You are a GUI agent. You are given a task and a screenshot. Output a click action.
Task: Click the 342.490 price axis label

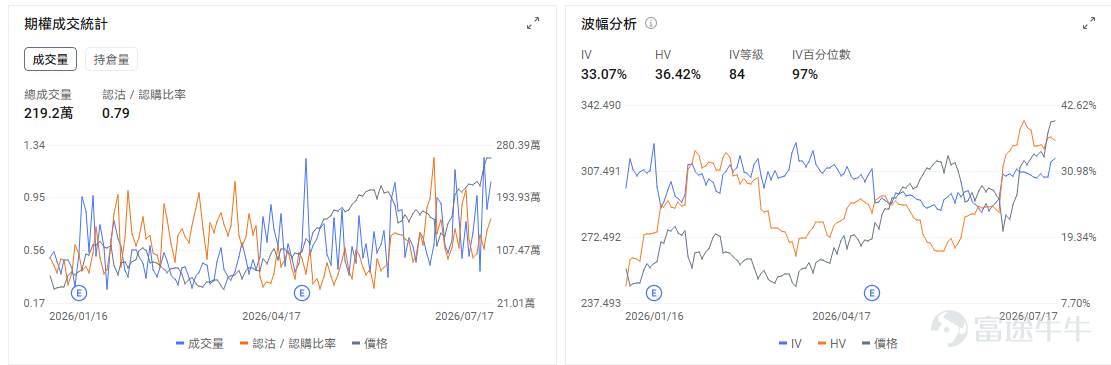pos(601,106)
